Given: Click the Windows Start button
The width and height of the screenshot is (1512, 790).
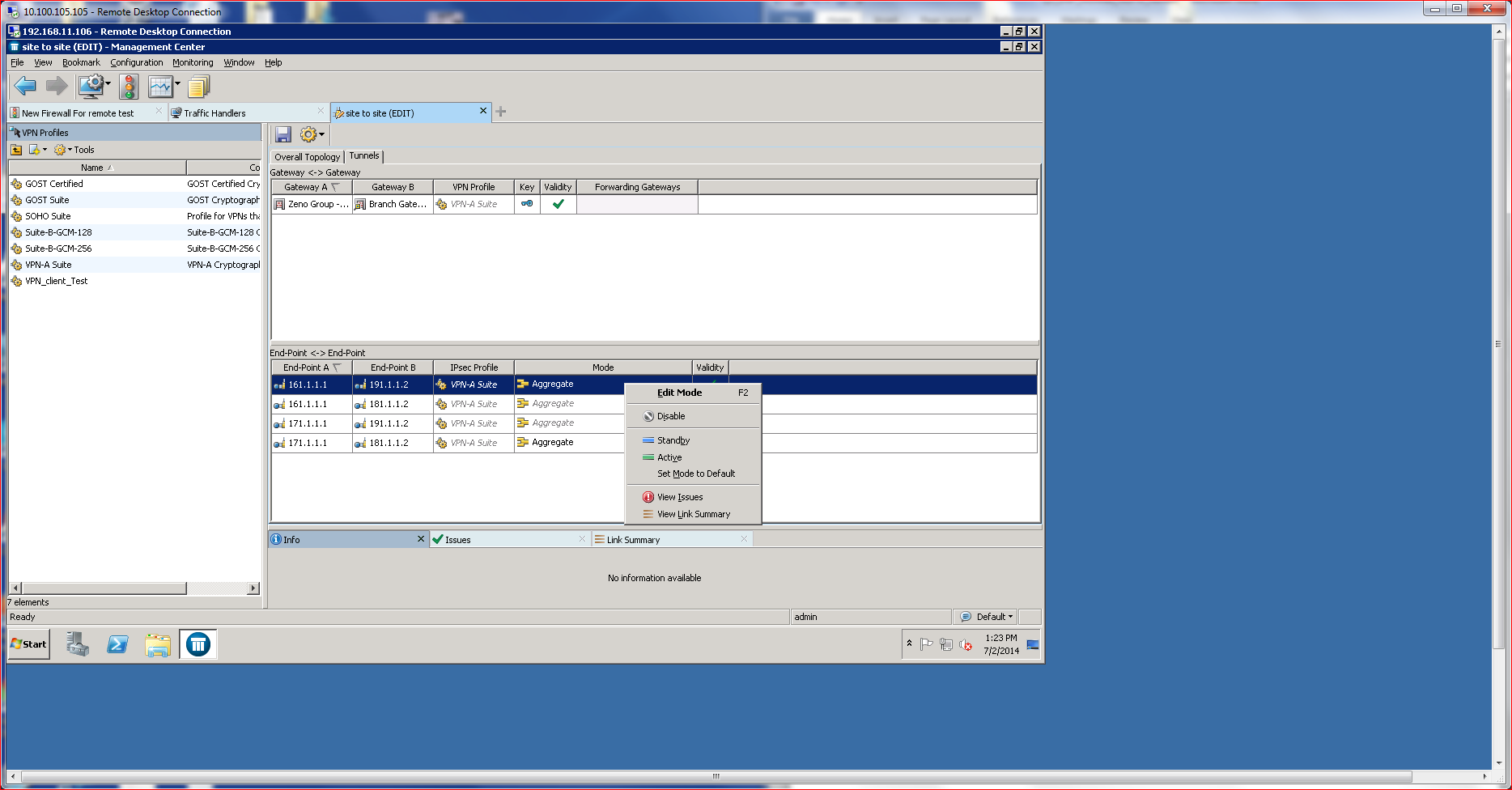Looking at the screenshot, I should (x=29, y=644).
